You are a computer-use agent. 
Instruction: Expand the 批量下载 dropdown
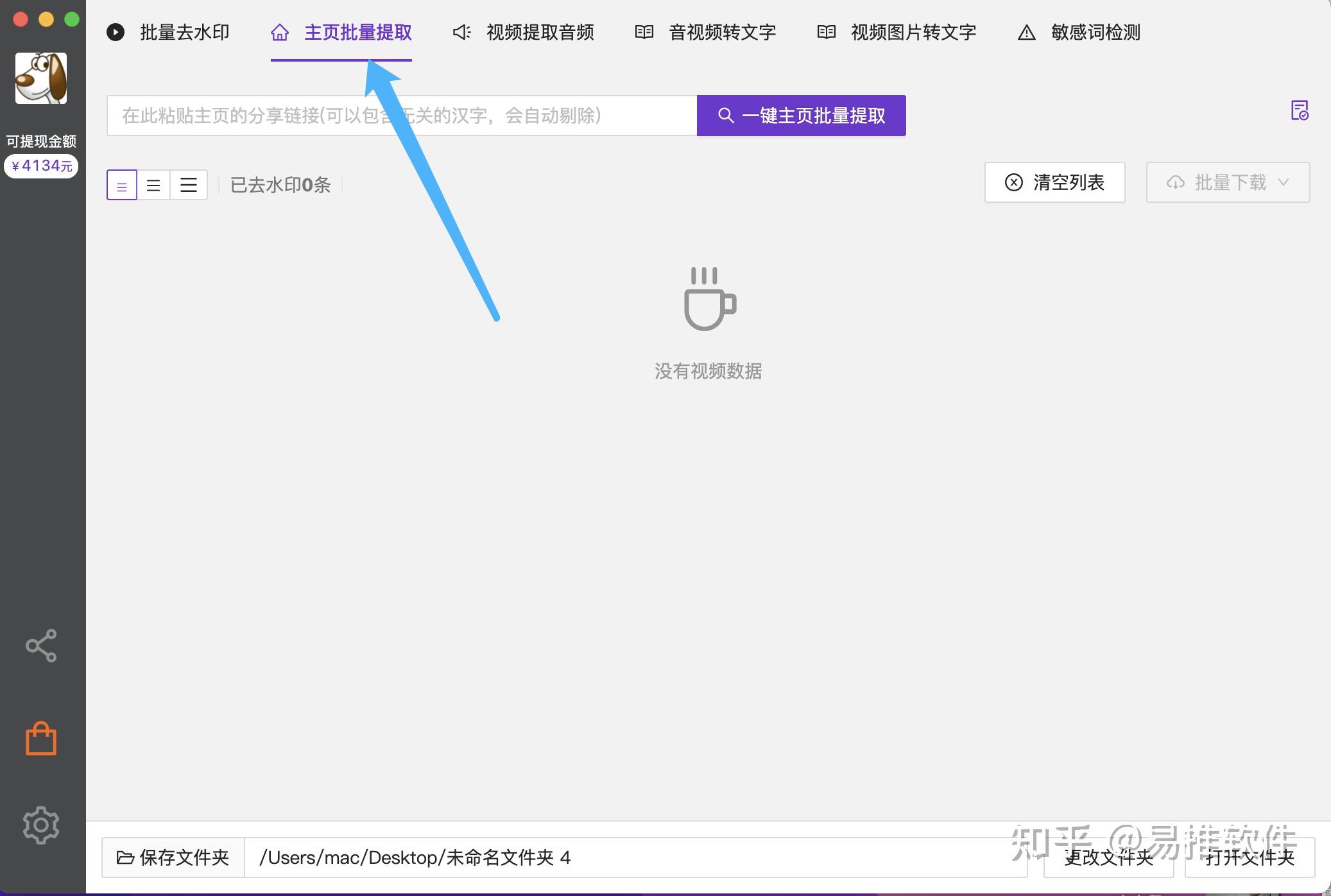[1227, 182]
